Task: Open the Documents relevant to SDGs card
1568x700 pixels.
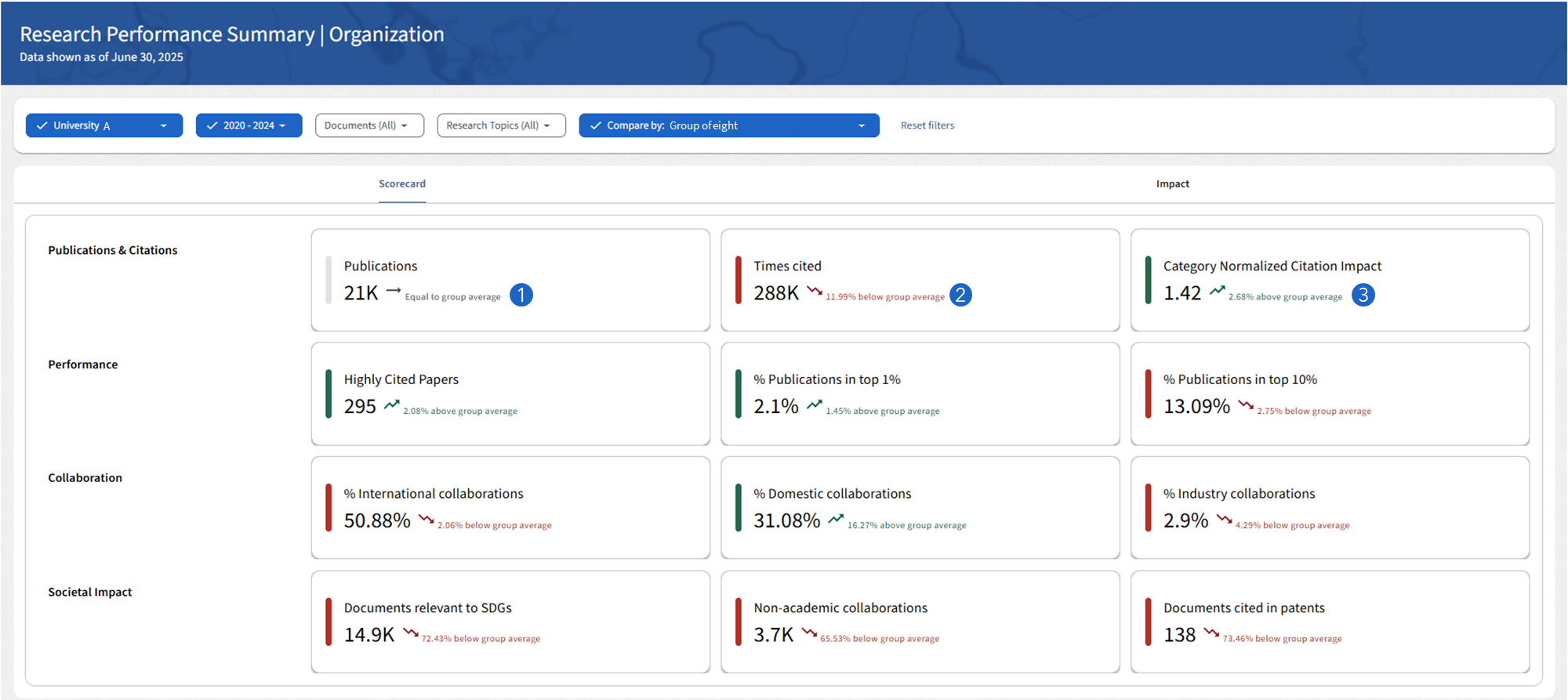Action: (x=510, y=622)
